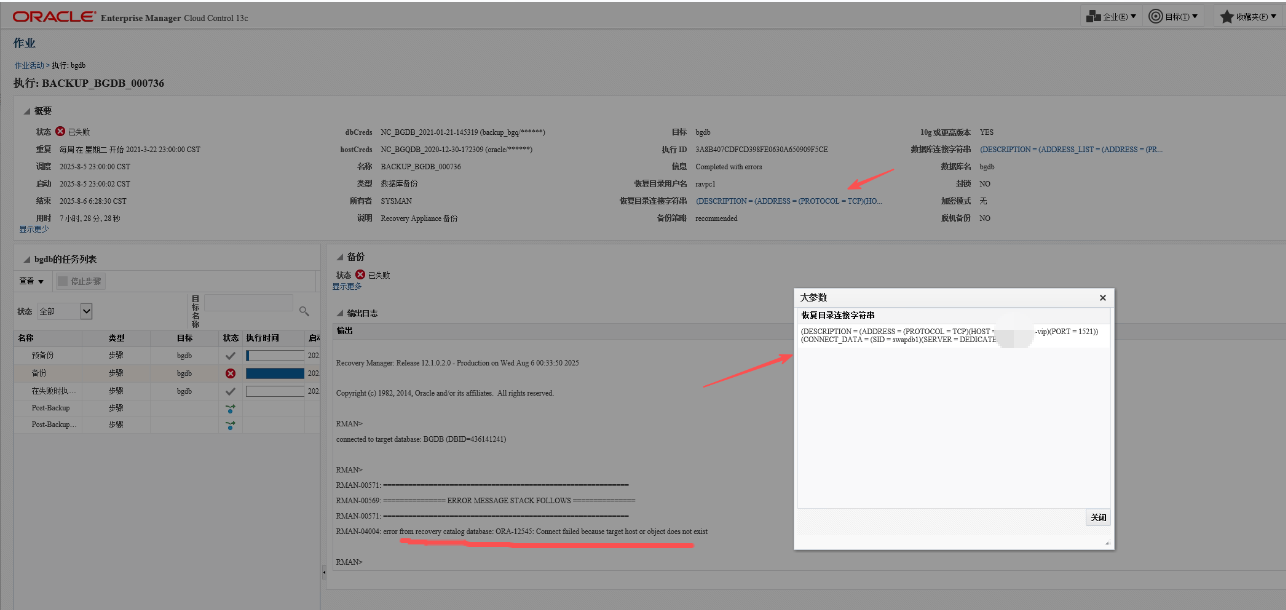
Task: Select the truncated Post-Backup... step row
Action: (x=165, y=425)
